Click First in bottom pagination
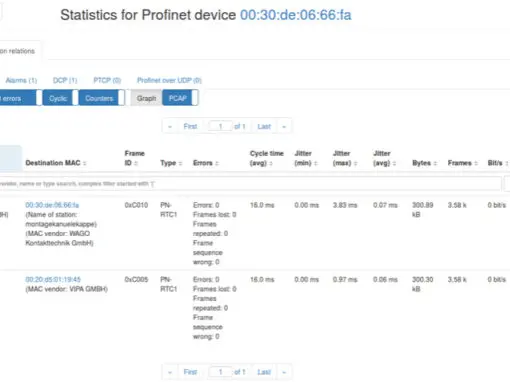 [190, 372]
